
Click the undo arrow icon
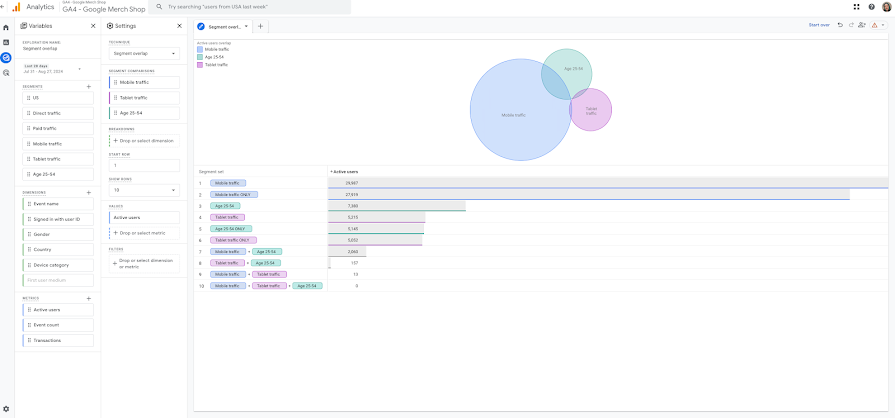tap(840, 25)
